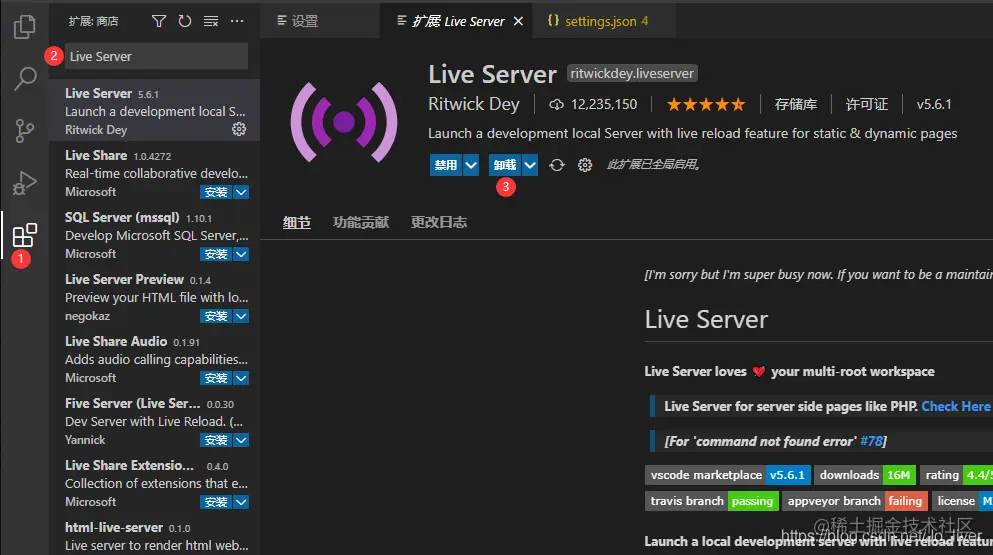This screenshot has width=993, height=555.
Task: Clear extensions search results icon
Action: 211,22
